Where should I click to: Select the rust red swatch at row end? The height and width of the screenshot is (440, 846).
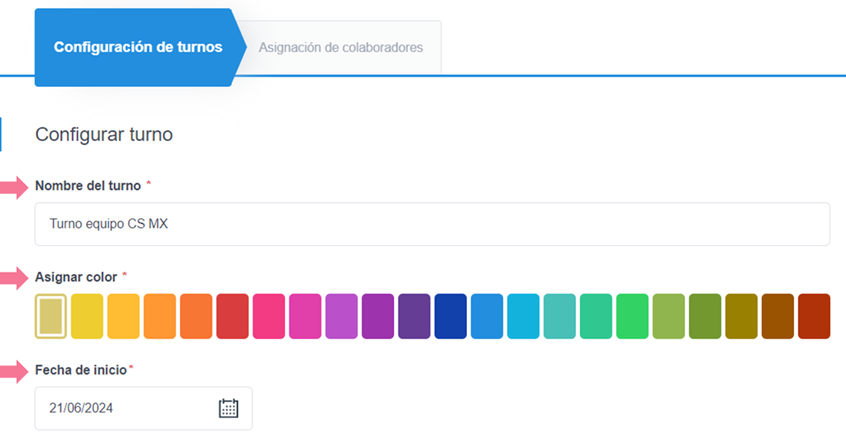point(814,316)
